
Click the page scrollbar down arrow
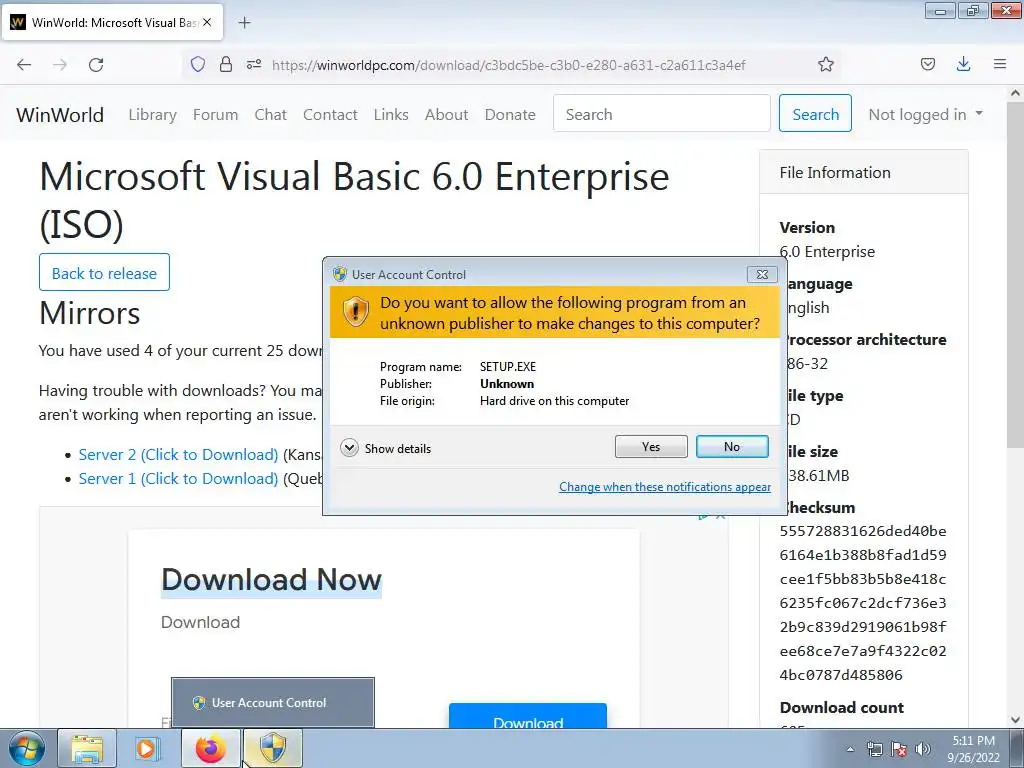[x=1015, y=719]
